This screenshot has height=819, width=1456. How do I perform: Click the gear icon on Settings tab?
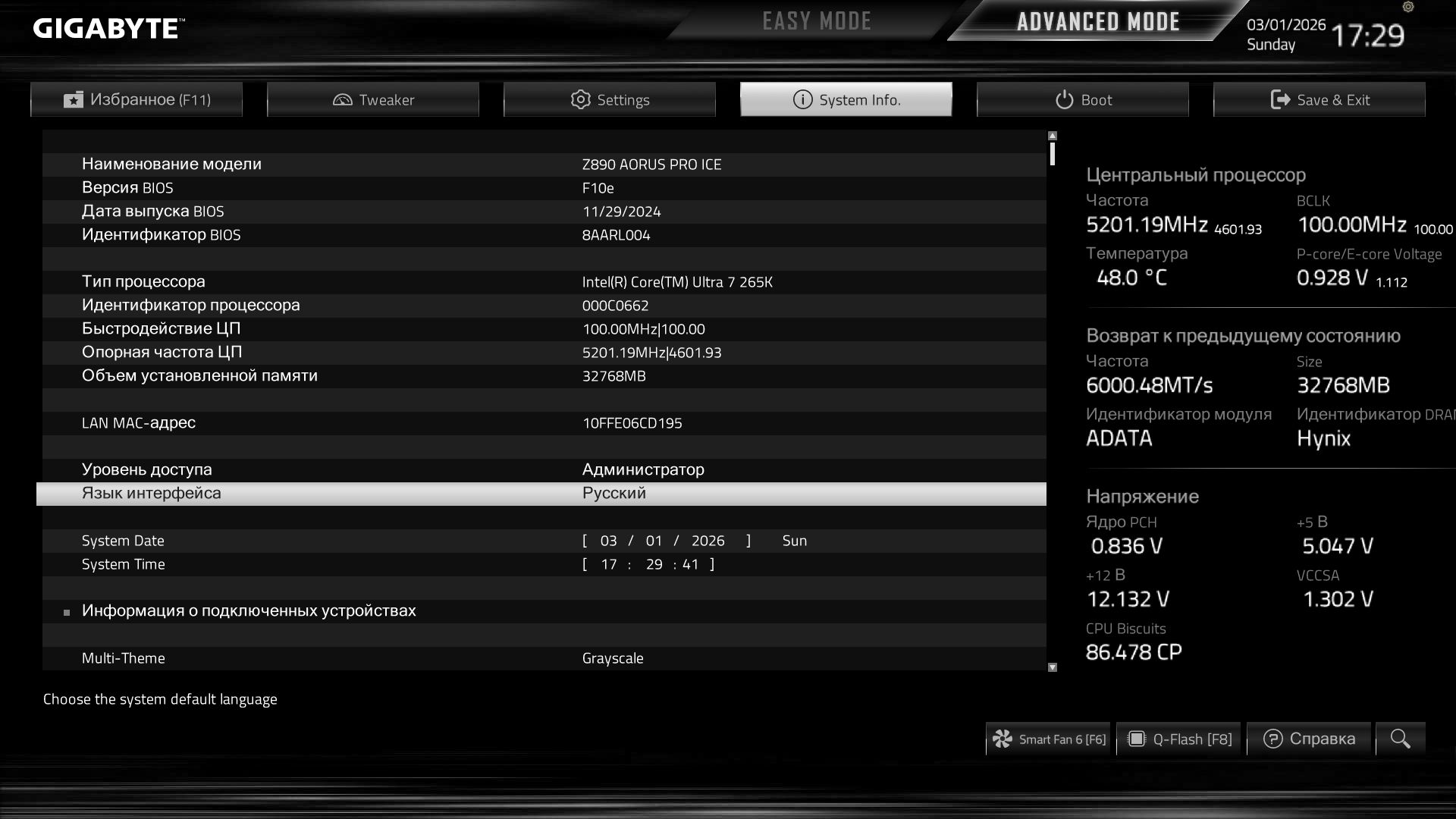(x=580, y=99)
